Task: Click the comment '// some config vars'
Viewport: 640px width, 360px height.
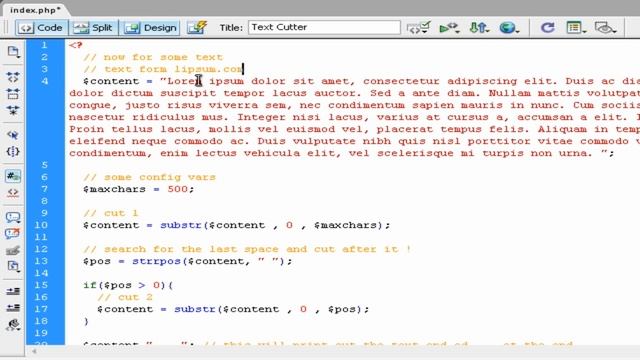Action: point(149,177)
